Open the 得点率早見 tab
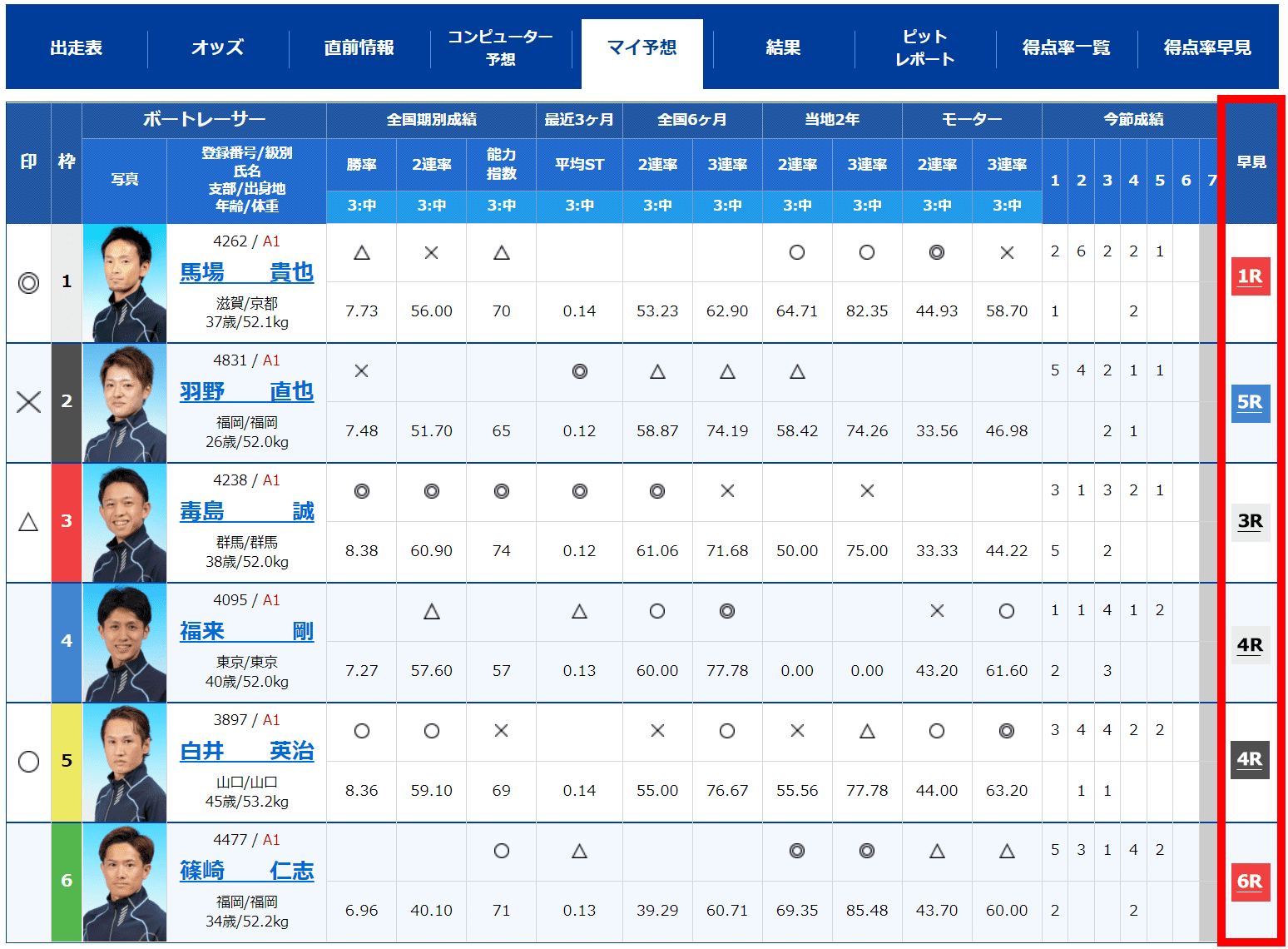This screenshot has width=1288, height=949. 1205,47
